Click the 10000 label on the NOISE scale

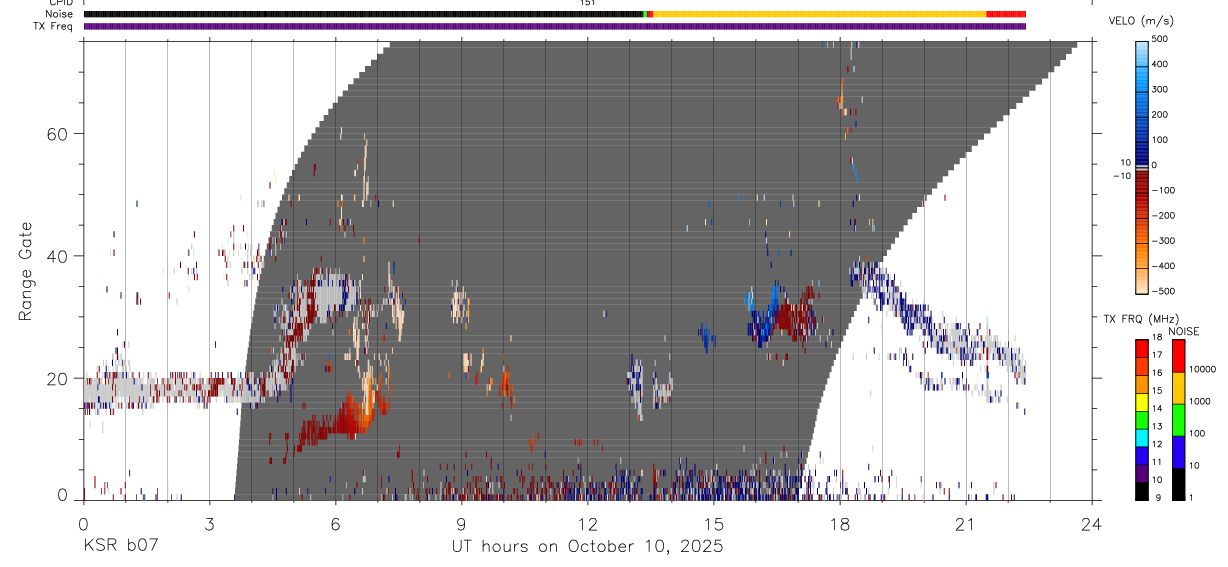point(1203,369)
